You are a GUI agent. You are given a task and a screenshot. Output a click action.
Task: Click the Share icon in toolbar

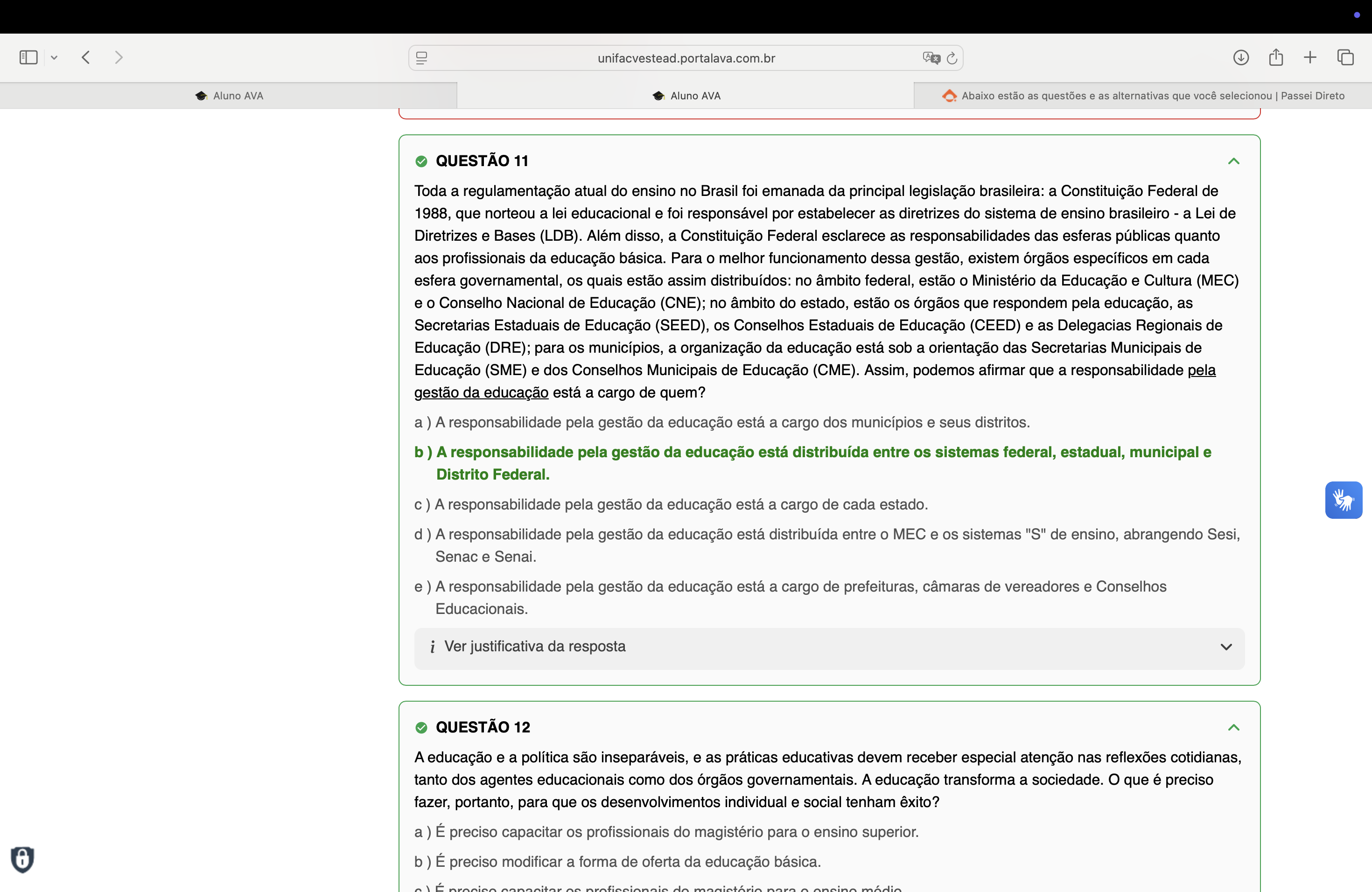tap(1276, 58)
